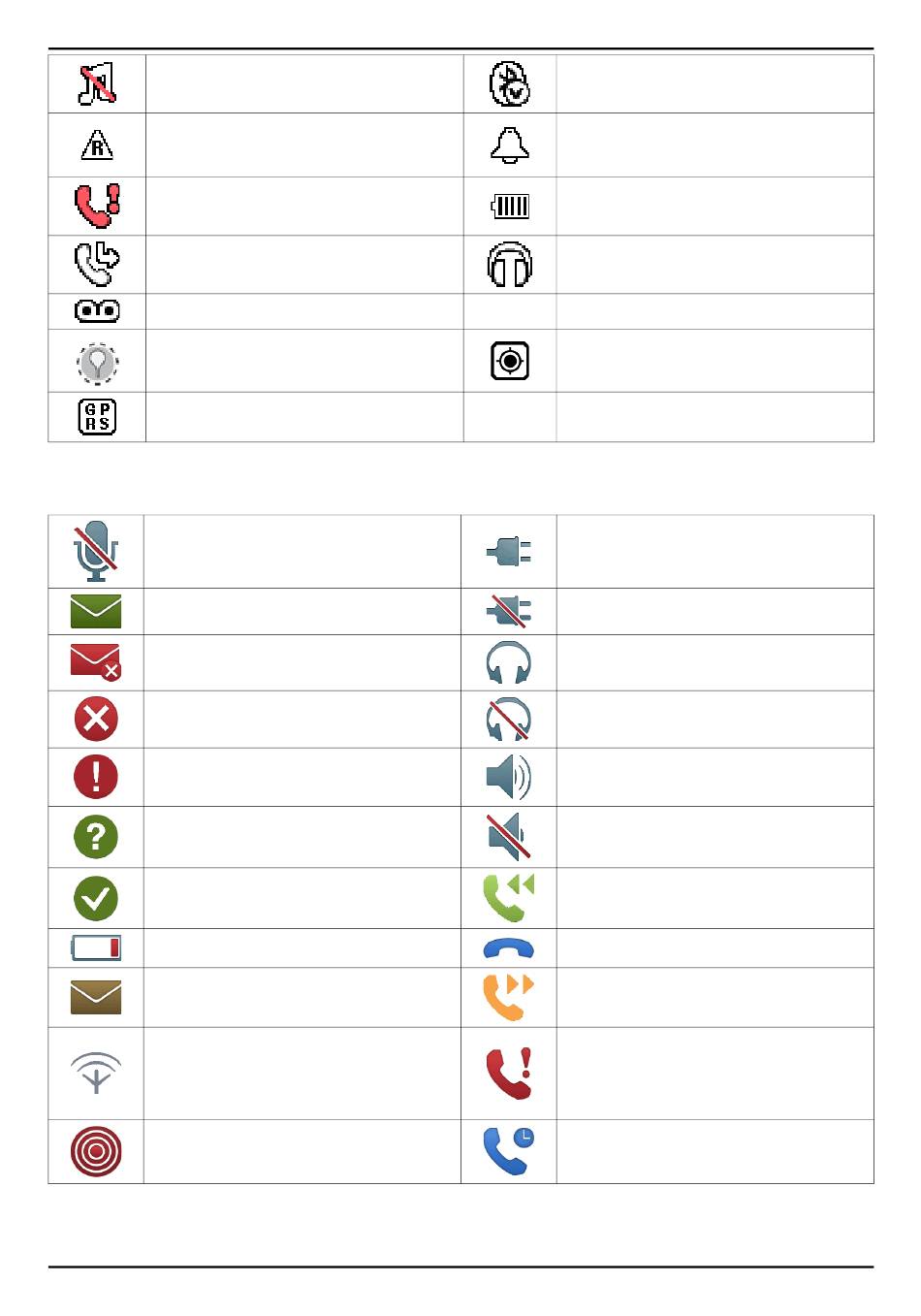Click the GPRS box icon
Image resolution: width=921 pixels, height=1316 pixels.
(97, 417)
